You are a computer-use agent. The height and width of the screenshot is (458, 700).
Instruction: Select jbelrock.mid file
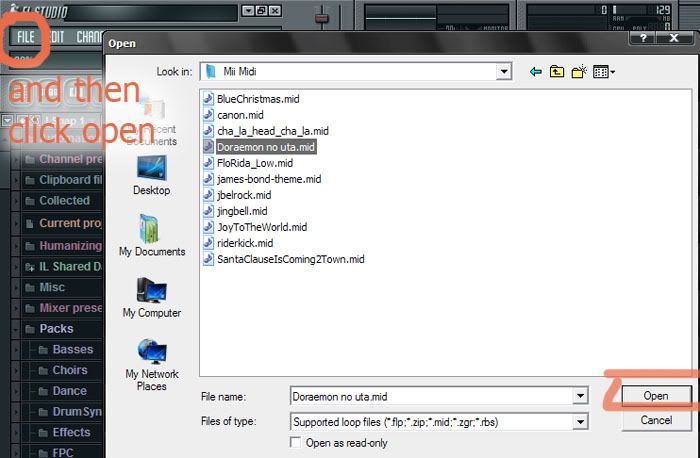[237, 195]
